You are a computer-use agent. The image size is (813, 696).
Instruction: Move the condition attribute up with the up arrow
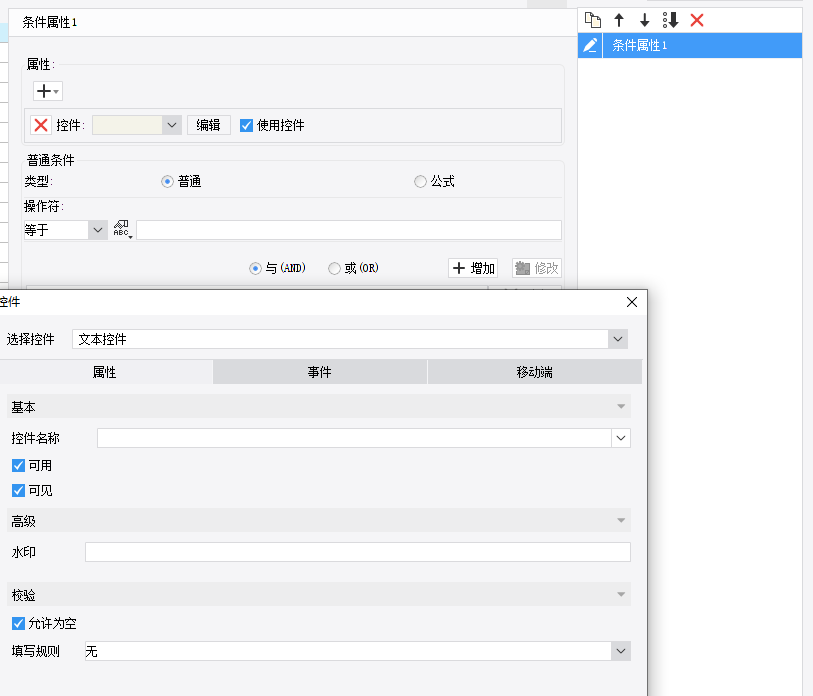[x=619, y=20]
